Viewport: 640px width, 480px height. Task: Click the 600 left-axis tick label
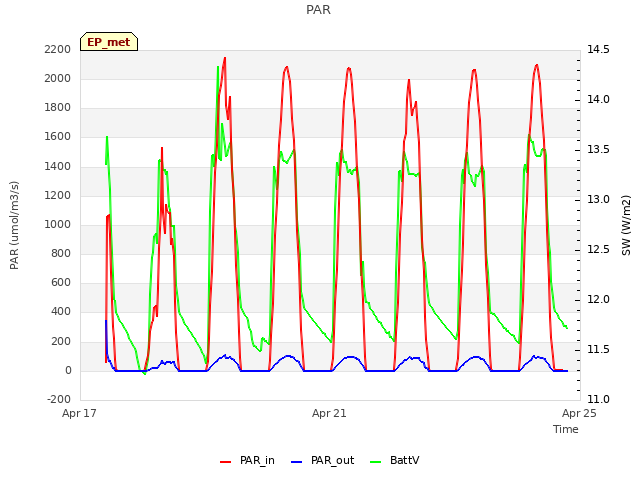coord(61,282)
